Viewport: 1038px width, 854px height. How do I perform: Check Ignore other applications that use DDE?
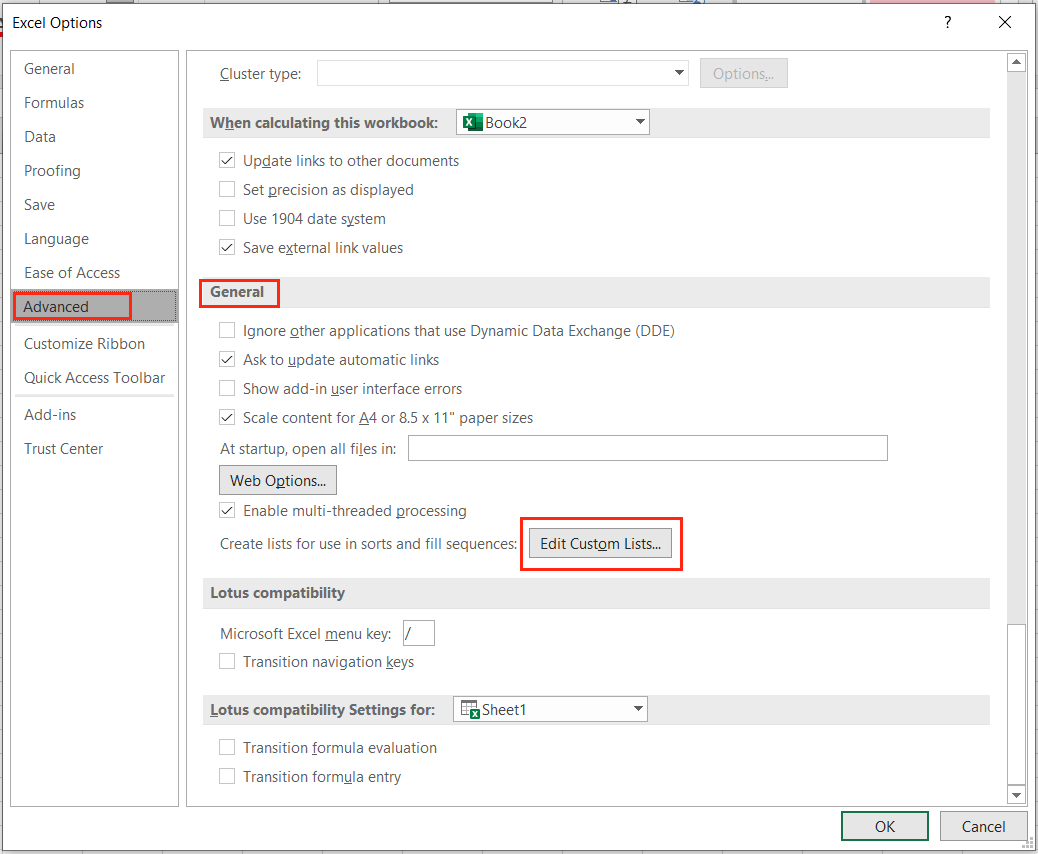[227, 331]
